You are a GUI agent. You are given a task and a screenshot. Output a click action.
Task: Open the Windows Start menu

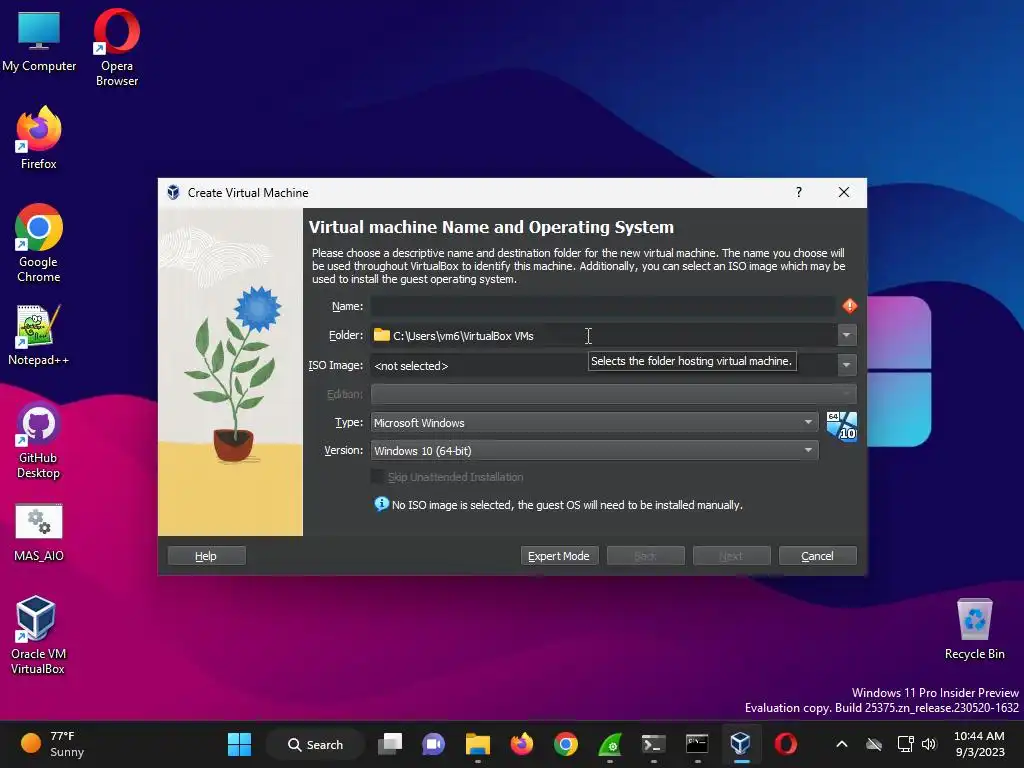tap(239, 744)
